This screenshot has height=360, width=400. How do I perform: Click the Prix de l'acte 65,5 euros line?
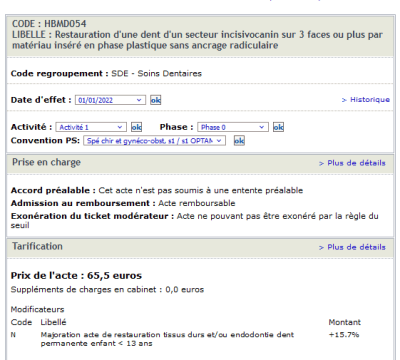(x=76, y=276)
